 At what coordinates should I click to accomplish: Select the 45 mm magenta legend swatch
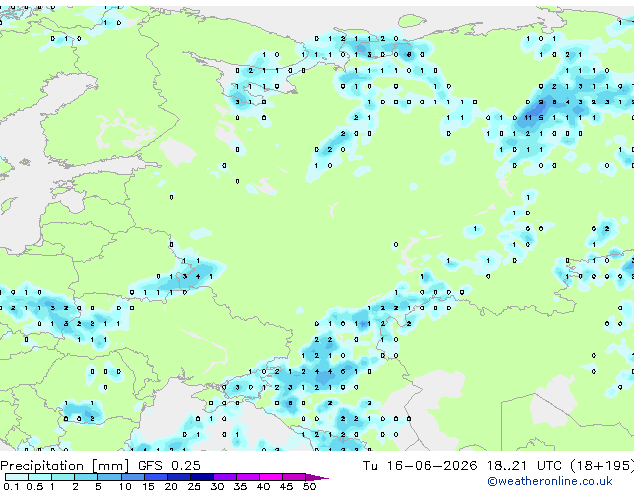[294, 477]
